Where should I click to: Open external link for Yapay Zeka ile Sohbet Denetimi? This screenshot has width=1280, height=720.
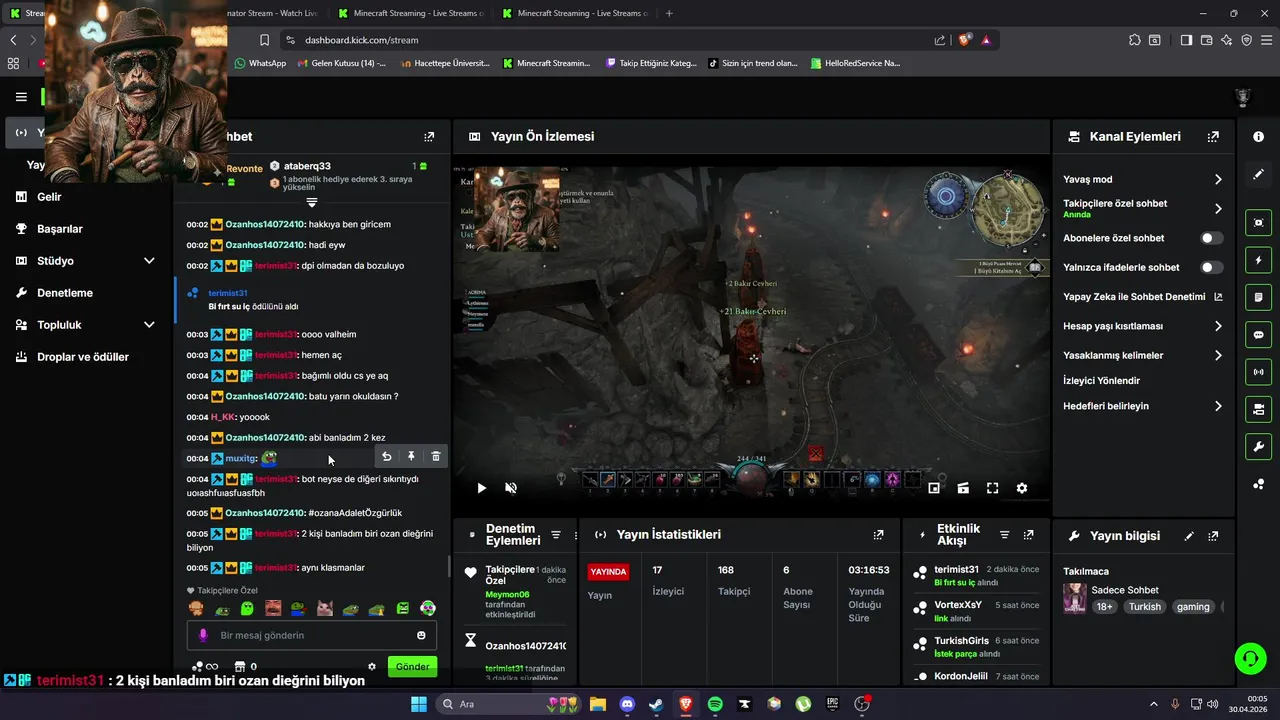tap(1218, 297)
